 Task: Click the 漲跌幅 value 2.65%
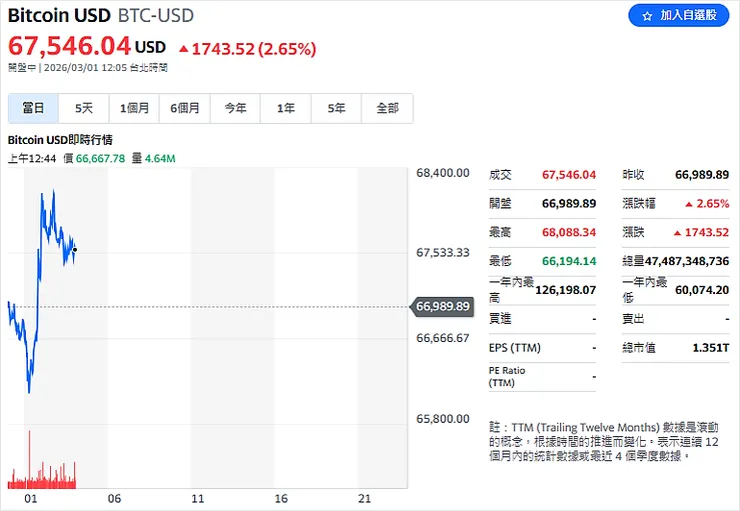pos(713,204)
